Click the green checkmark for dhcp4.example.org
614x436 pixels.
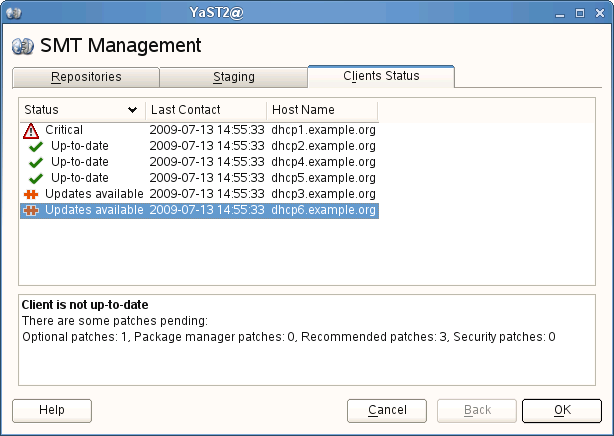37,162
